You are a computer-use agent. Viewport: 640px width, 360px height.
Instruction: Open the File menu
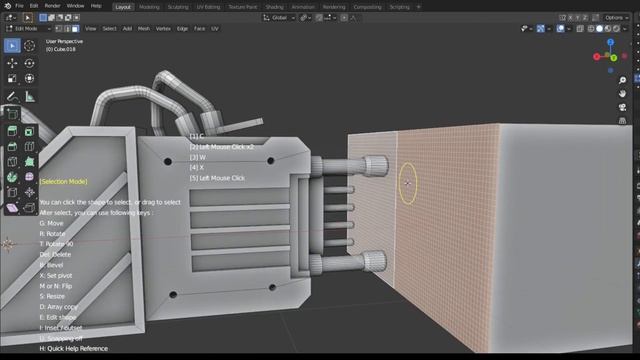pyautogui.click(x=19, y=6)
